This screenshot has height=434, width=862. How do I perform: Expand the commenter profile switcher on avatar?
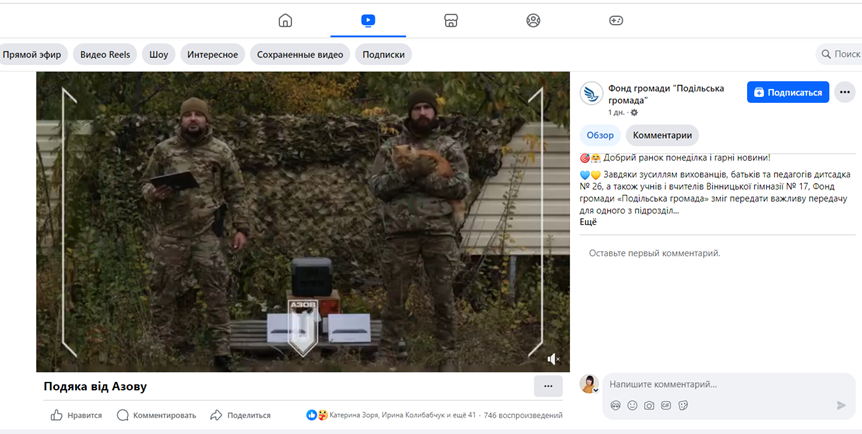click(x=595, y=390)
